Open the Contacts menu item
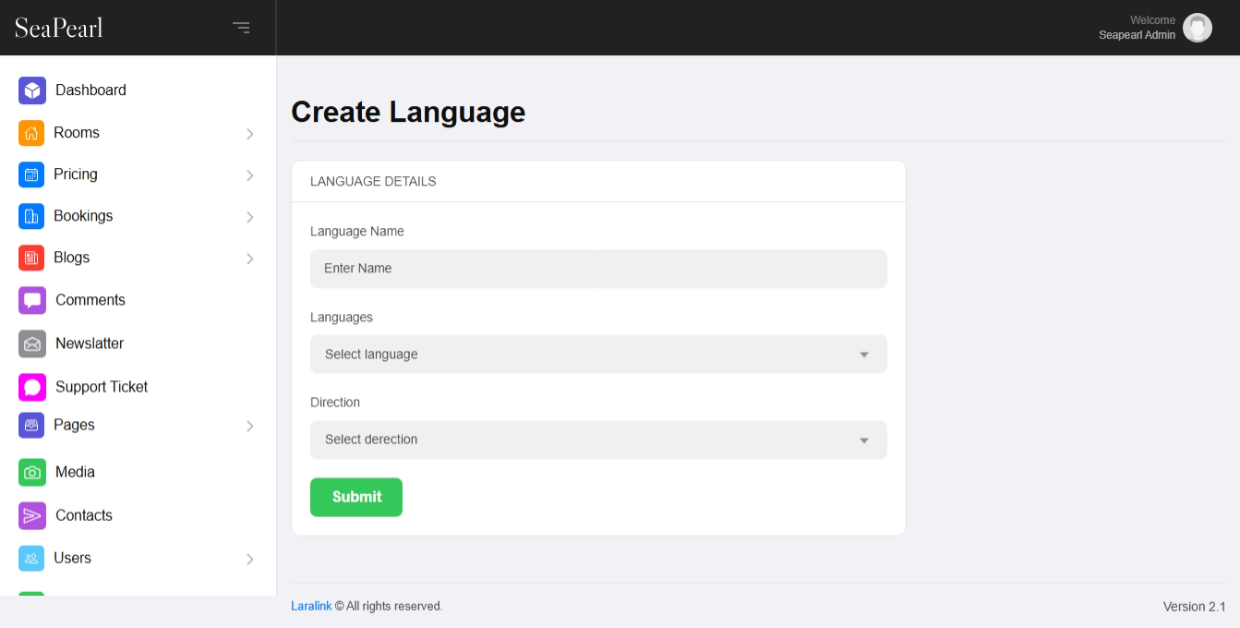Image resolution: width=1240 pixels, height=628 pixels. pyautogui.click(x=84, y=515)
